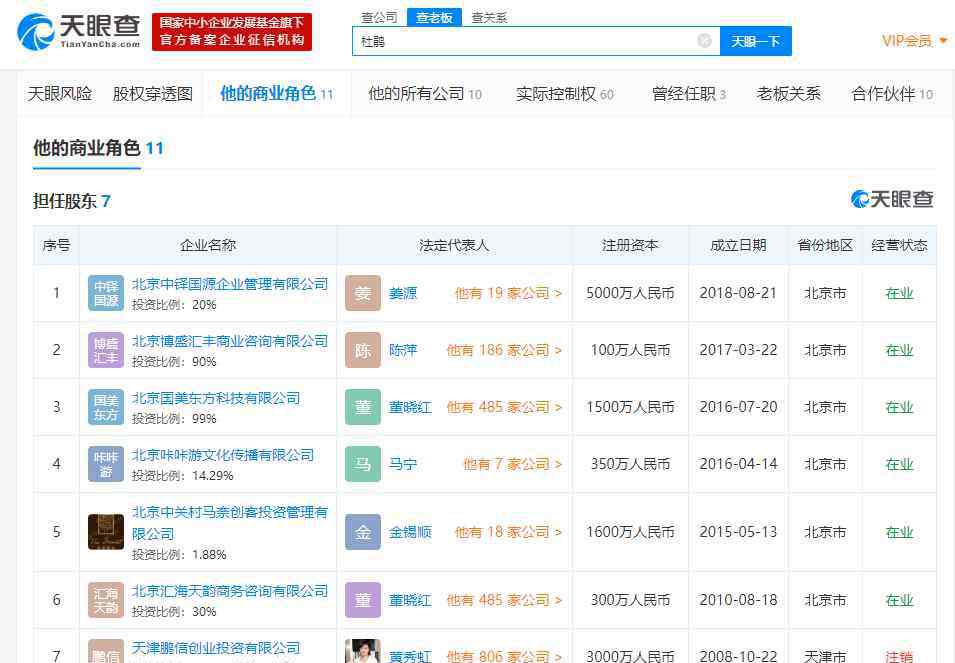Expand the VIP会员 dropdown

[915, 41]
